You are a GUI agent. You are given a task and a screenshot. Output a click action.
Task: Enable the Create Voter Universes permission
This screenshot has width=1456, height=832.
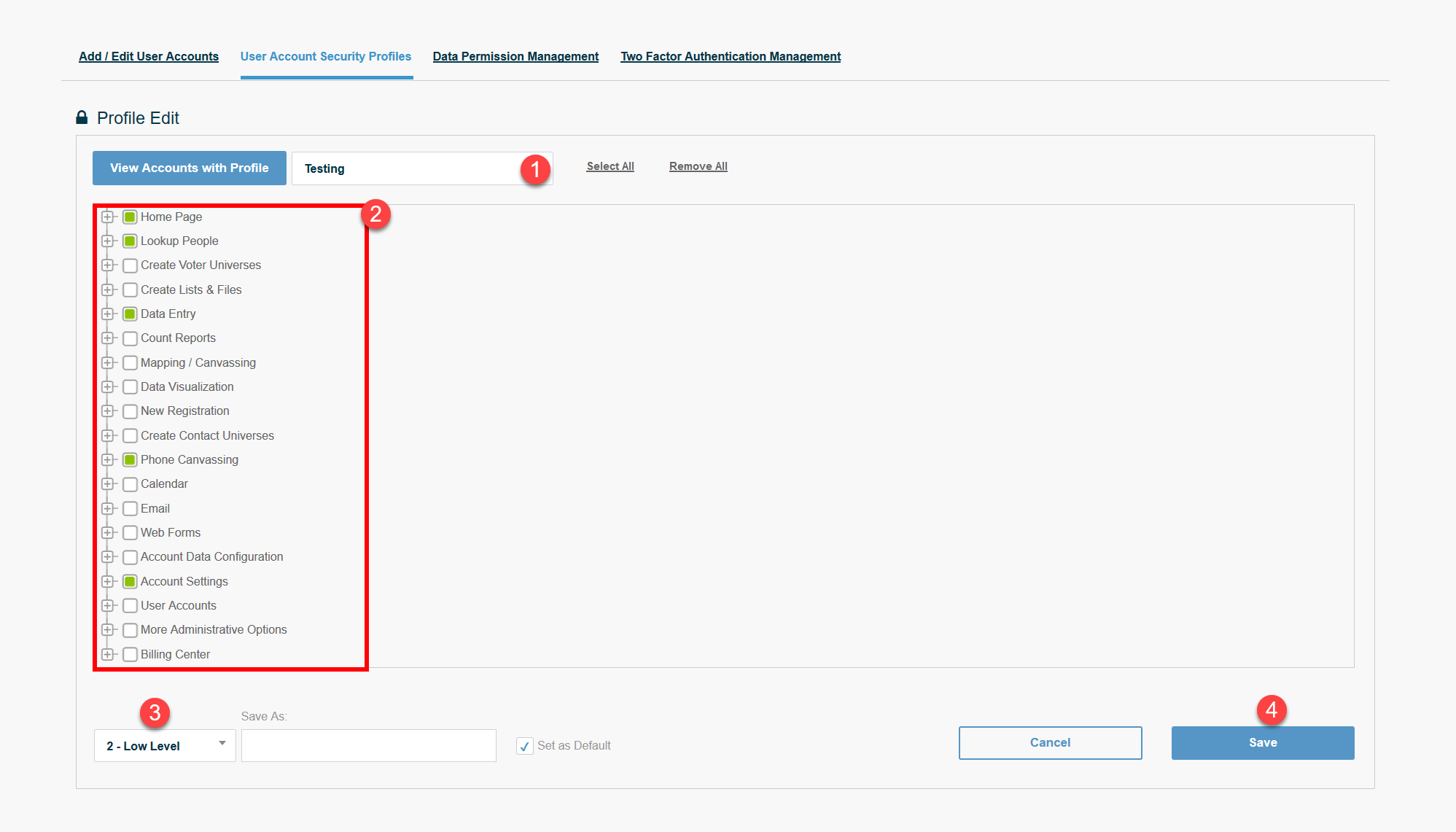(x=130, y=265)
